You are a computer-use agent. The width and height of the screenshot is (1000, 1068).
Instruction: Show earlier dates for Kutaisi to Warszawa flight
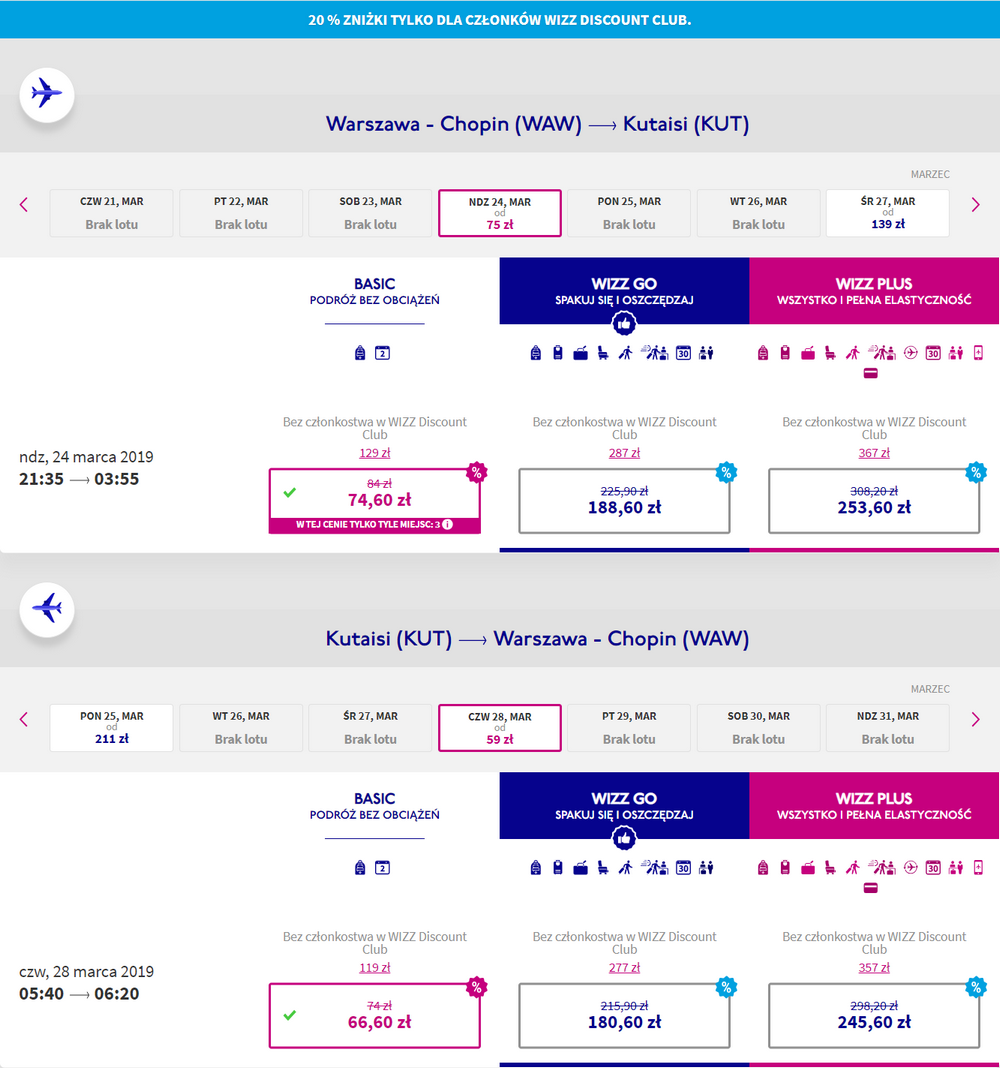click(x=24, y=719)
